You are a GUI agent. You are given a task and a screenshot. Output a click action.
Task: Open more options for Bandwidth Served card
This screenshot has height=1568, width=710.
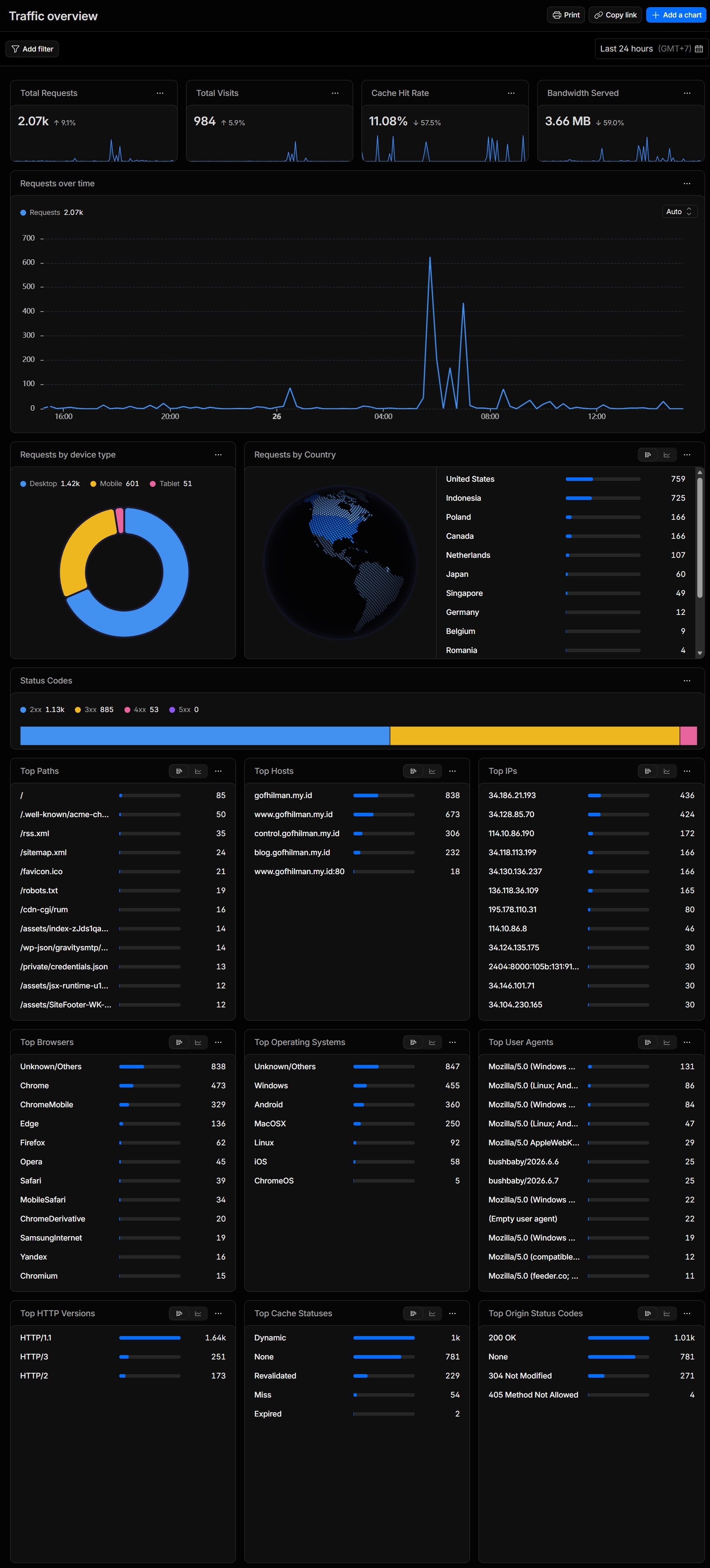tap(687, 93)
